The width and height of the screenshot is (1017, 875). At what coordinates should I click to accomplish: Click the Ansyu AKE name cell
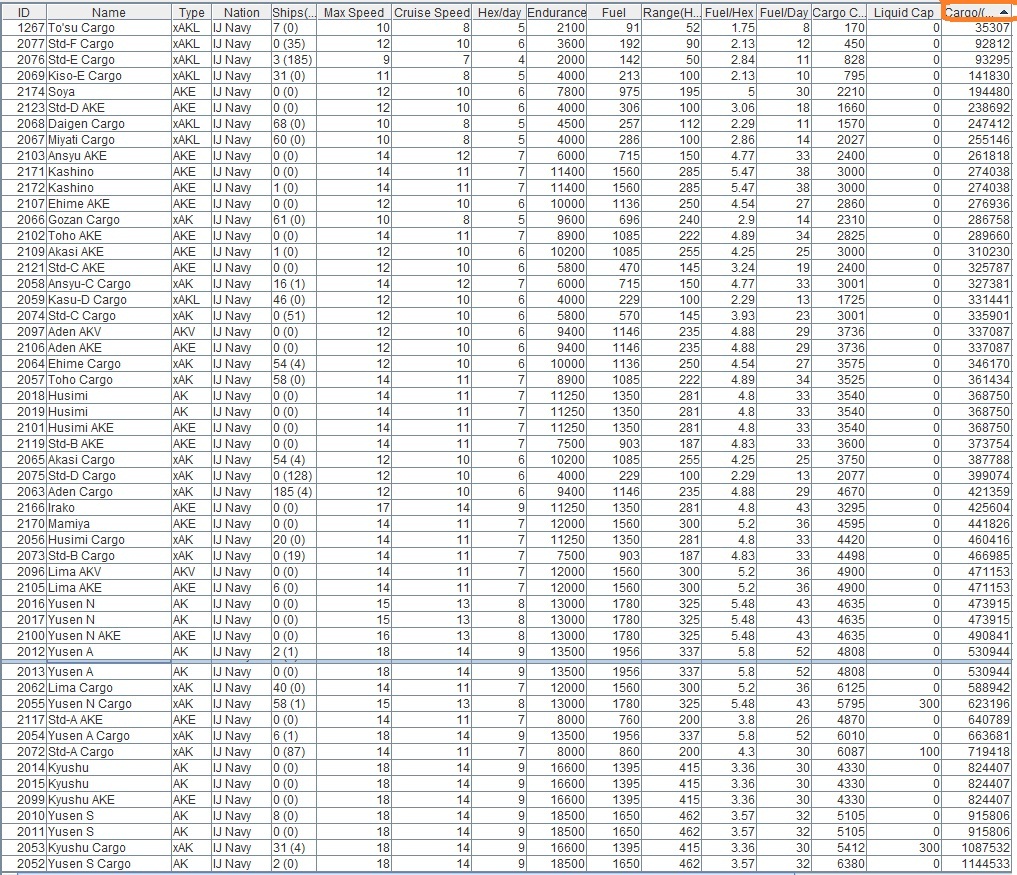(109, 156)
